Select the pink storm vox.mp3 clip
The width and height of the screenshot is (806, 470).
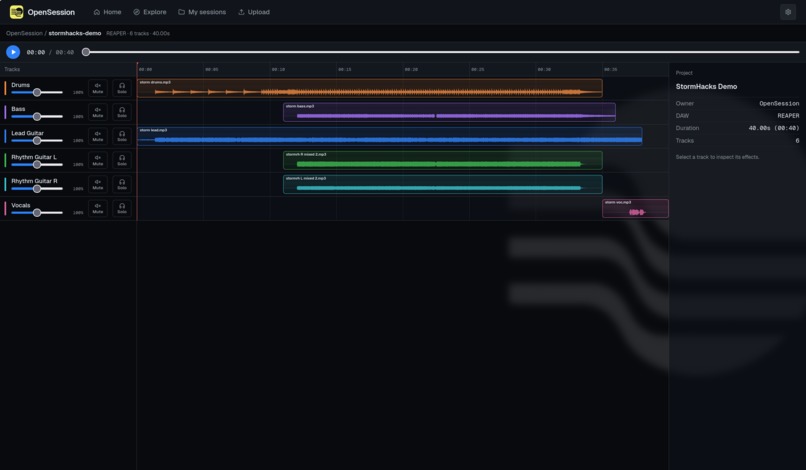tap(635, 208)
